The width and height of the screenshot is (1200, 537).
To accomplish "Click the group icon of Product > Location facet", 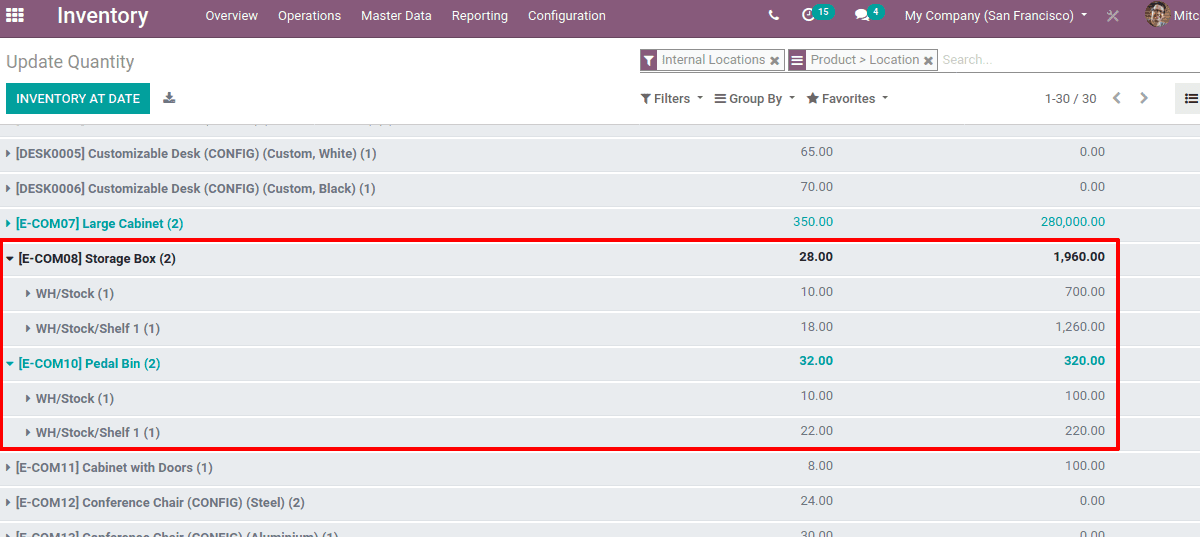I will (x=797, y=60).
